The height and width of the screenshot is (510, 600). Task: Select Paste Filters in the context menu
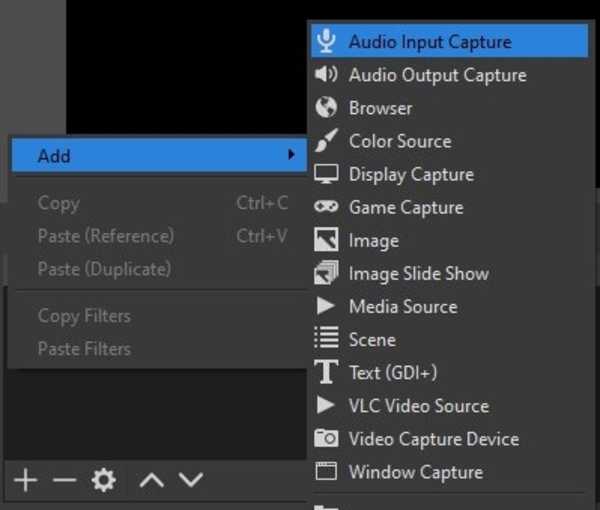[159, 349]
